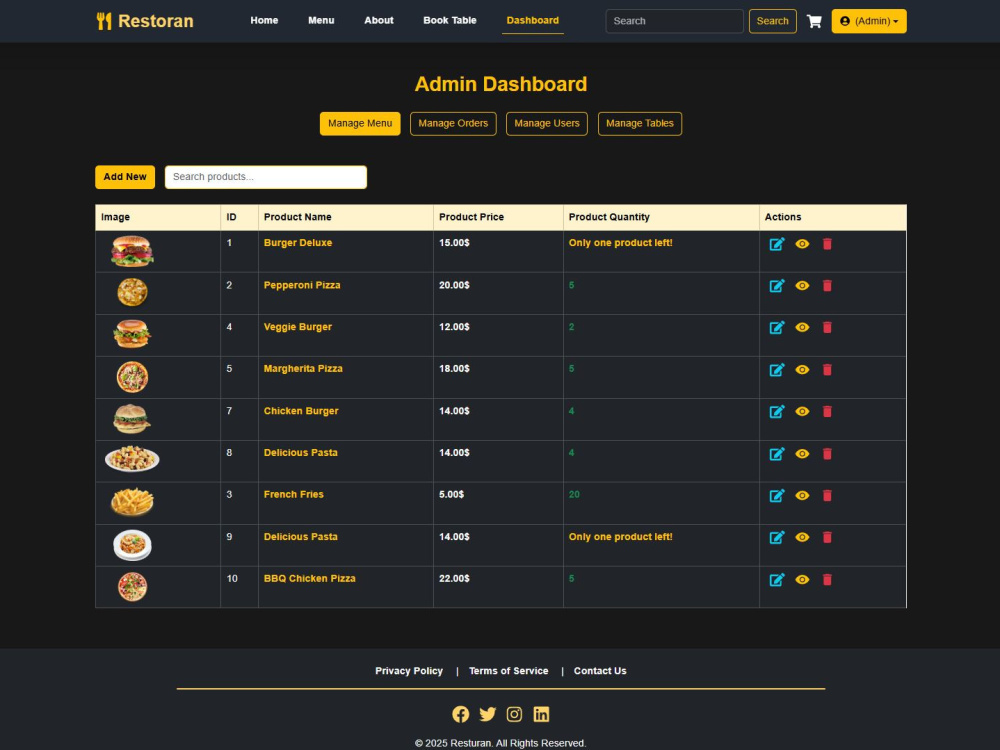
Task: Edit the Burger Deluxe product
Action: 777,244
